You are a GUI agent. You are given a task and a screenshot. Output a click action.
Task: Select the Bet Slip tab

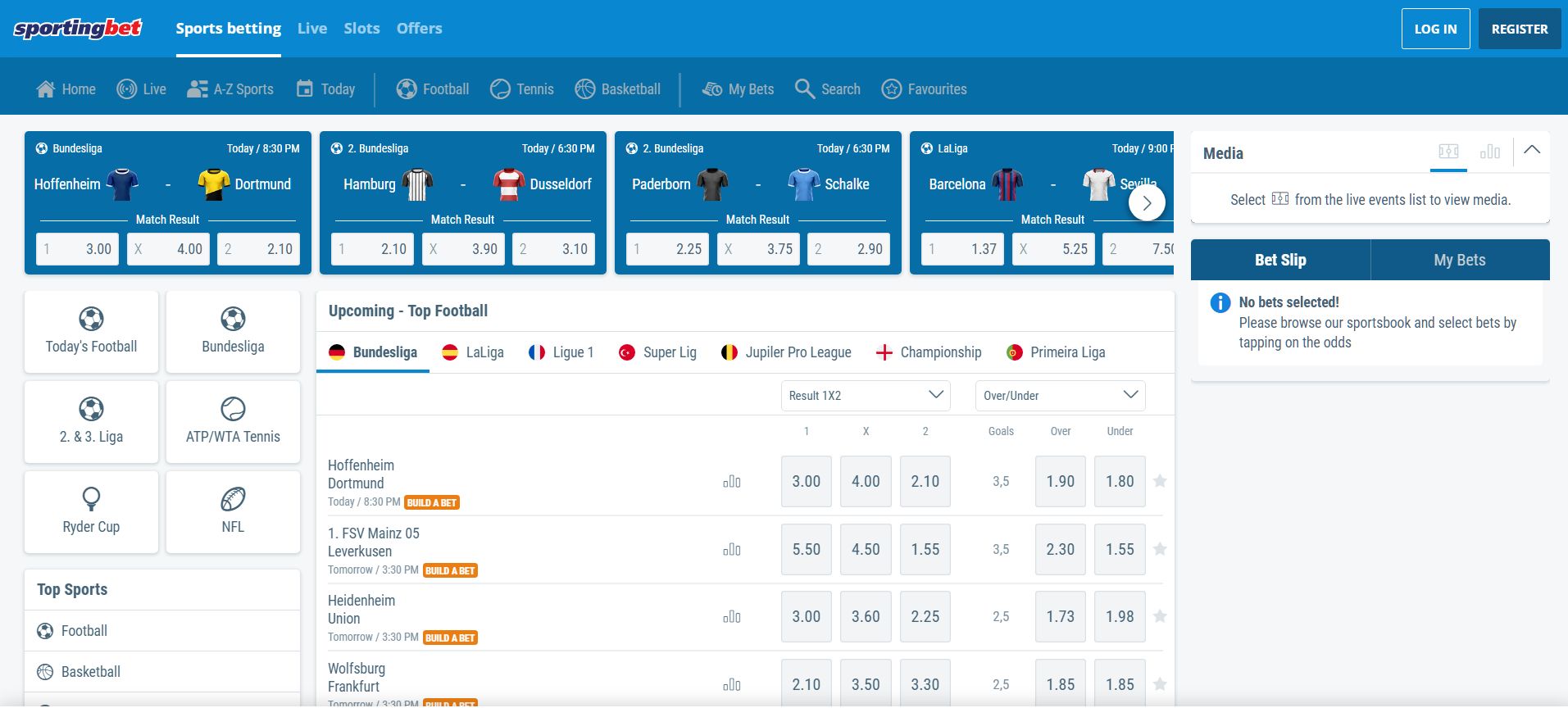click(1280, 260)
